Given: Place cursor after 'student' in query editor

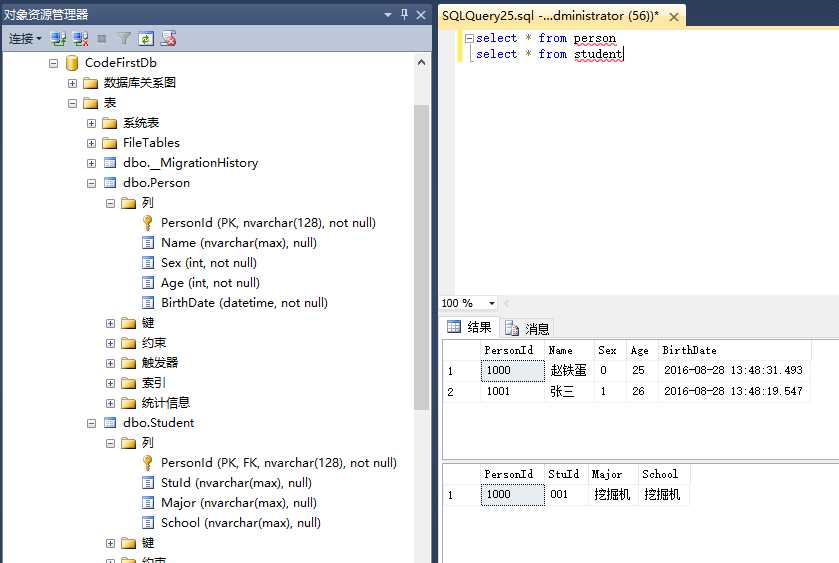Looking at the screenshot, I should point(623,54).
